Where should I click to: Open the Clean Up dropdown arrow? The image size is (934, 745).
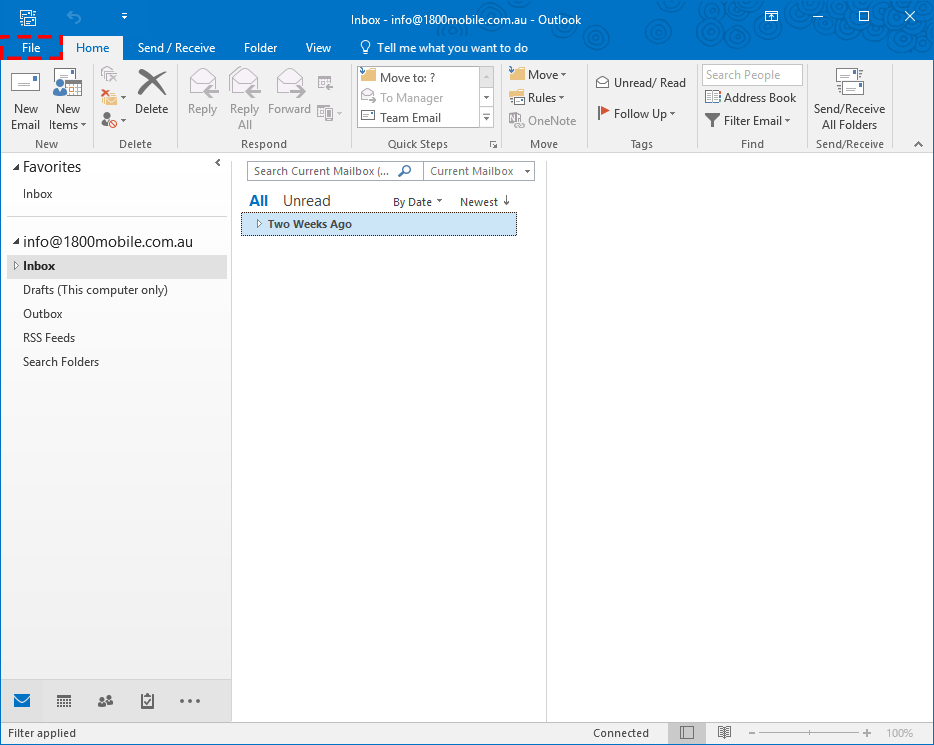tap(123, 98)
